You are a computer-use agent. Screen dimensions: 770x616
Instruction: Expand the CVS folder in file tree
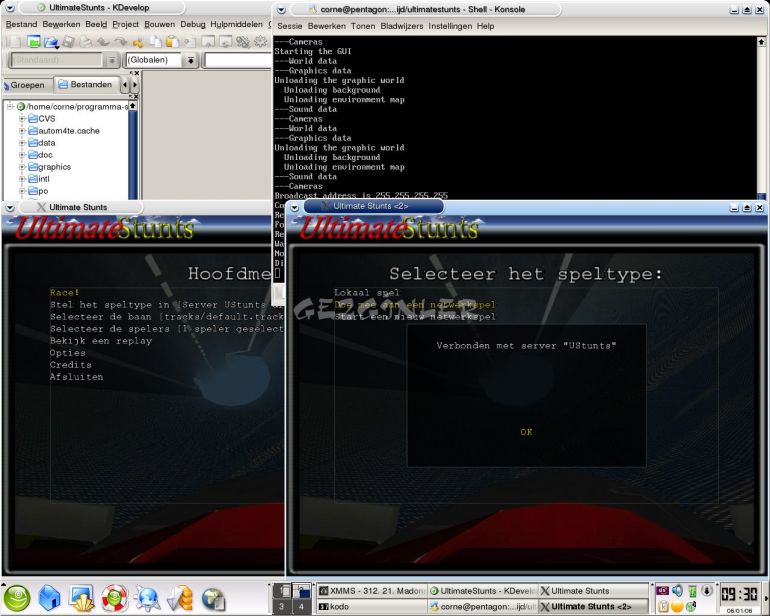click(x=22, y=118)
